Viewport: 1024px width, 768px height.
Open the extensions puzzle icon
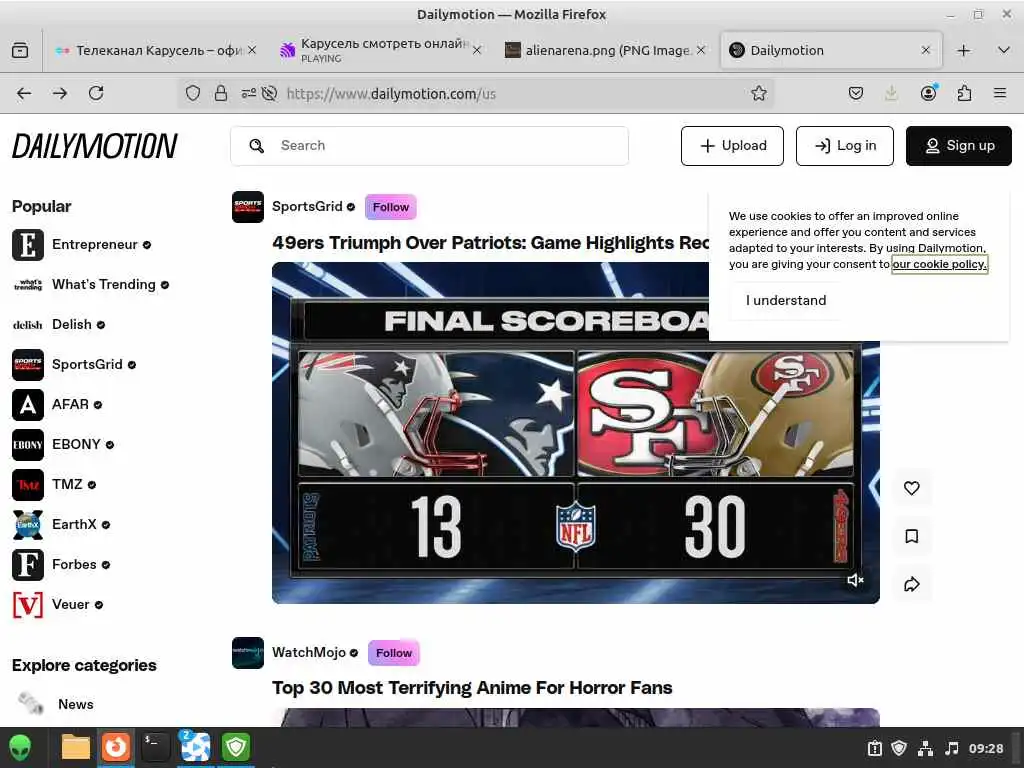964,93
